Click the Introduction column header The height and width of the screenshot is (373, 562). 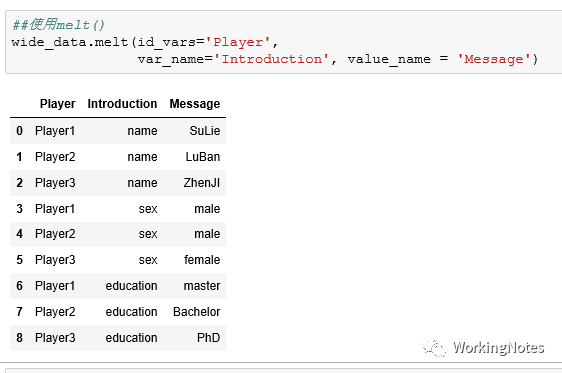pos(122,104)
